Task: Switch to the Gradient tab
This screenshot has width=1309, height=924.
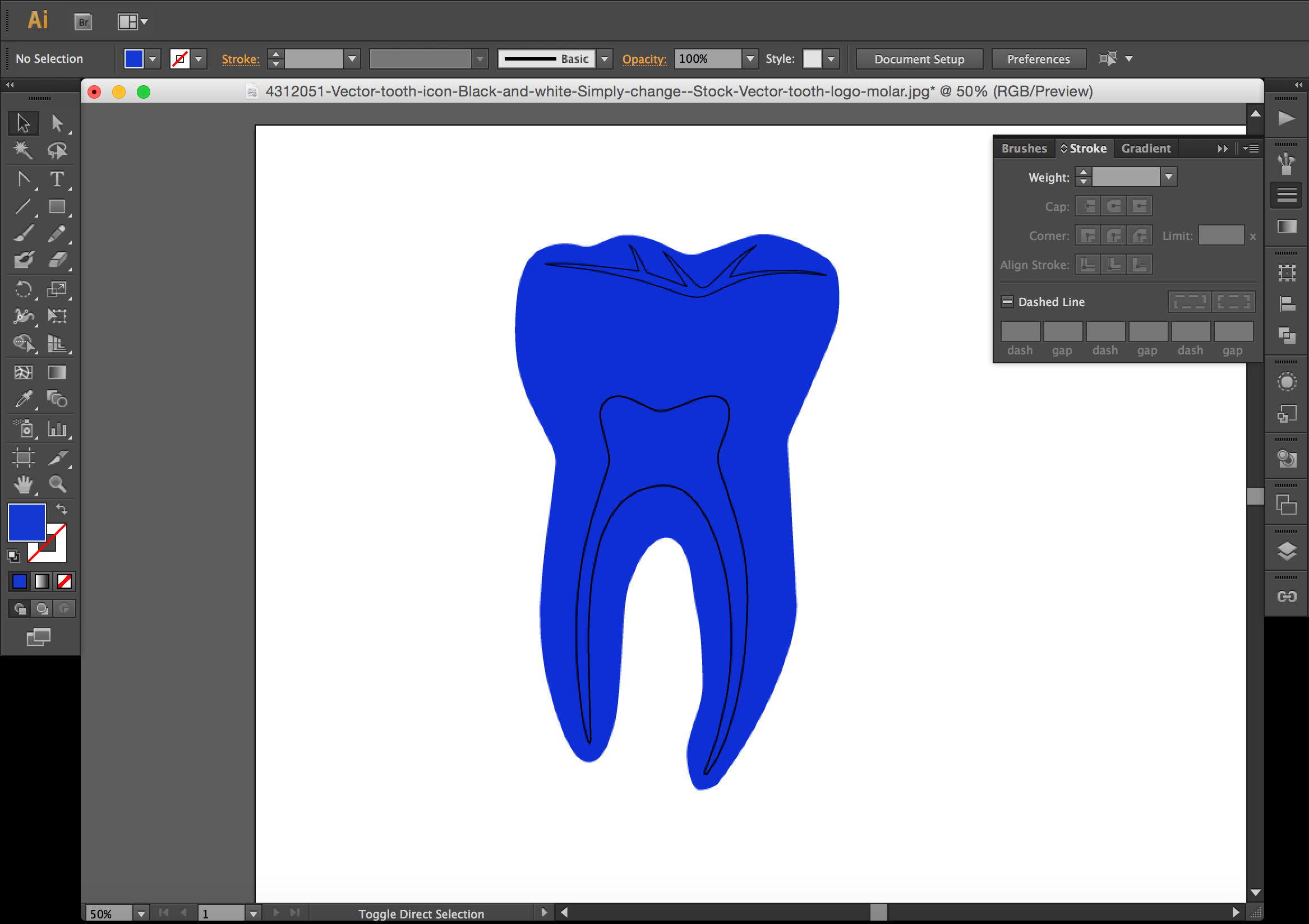Action: pyautogui.click(x=1146, y=149)
